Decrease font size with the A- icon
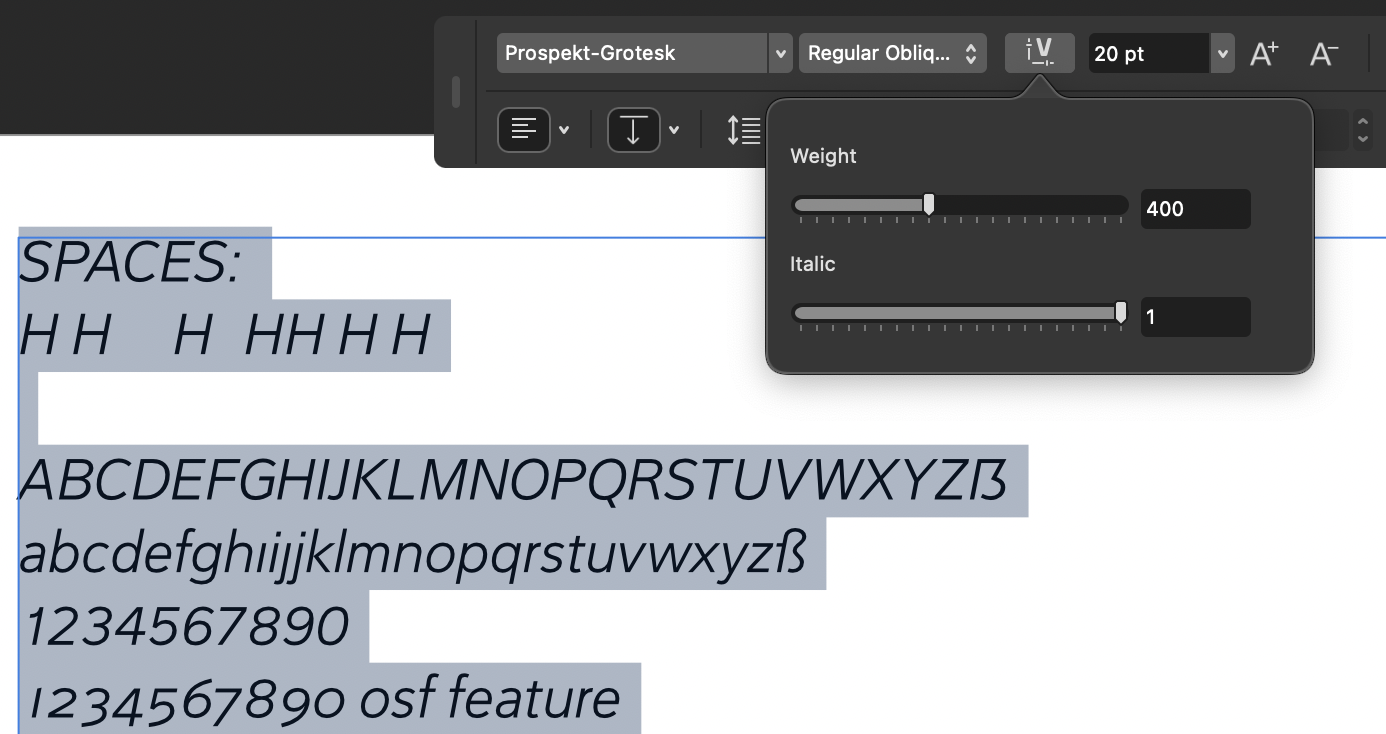The image size is (1386, 734). pos(1322,52)
